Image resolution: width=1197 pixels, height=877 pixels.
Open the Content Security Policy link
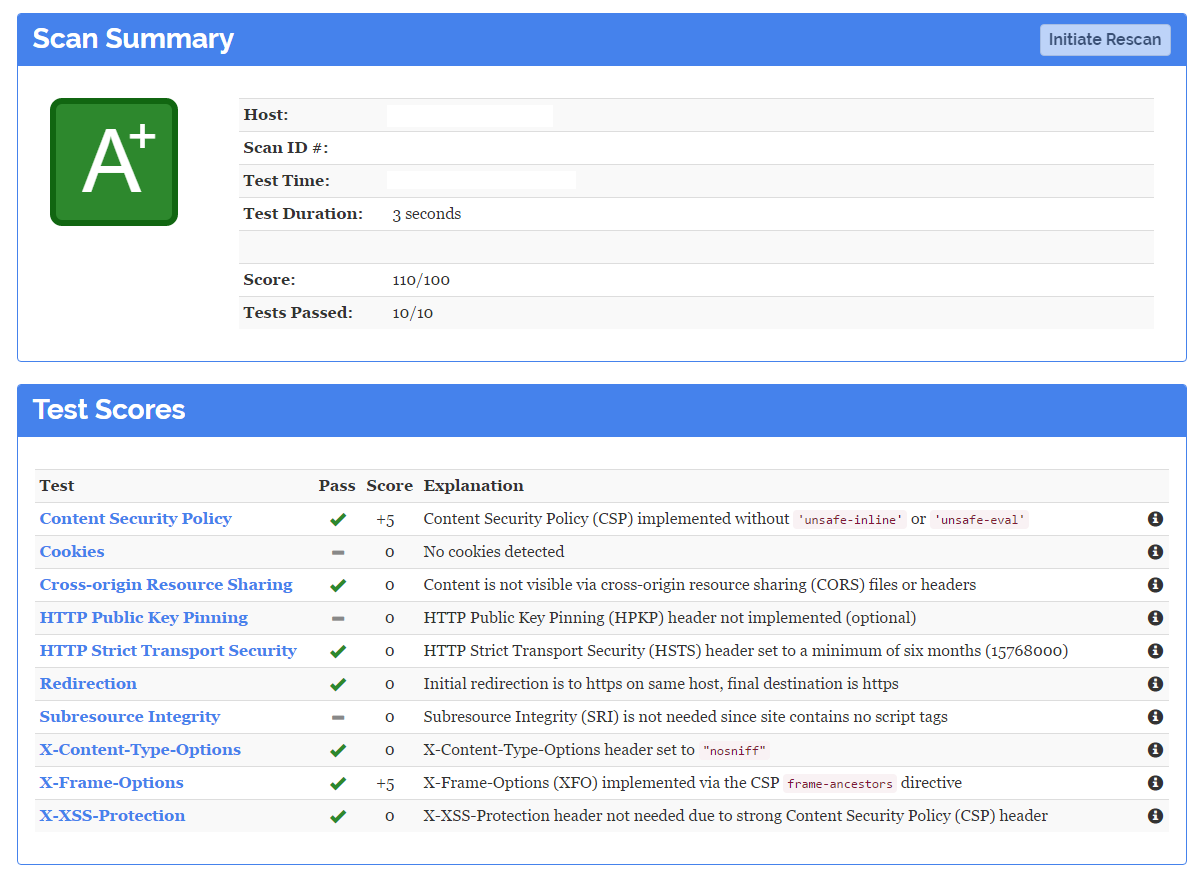(135, 518)
